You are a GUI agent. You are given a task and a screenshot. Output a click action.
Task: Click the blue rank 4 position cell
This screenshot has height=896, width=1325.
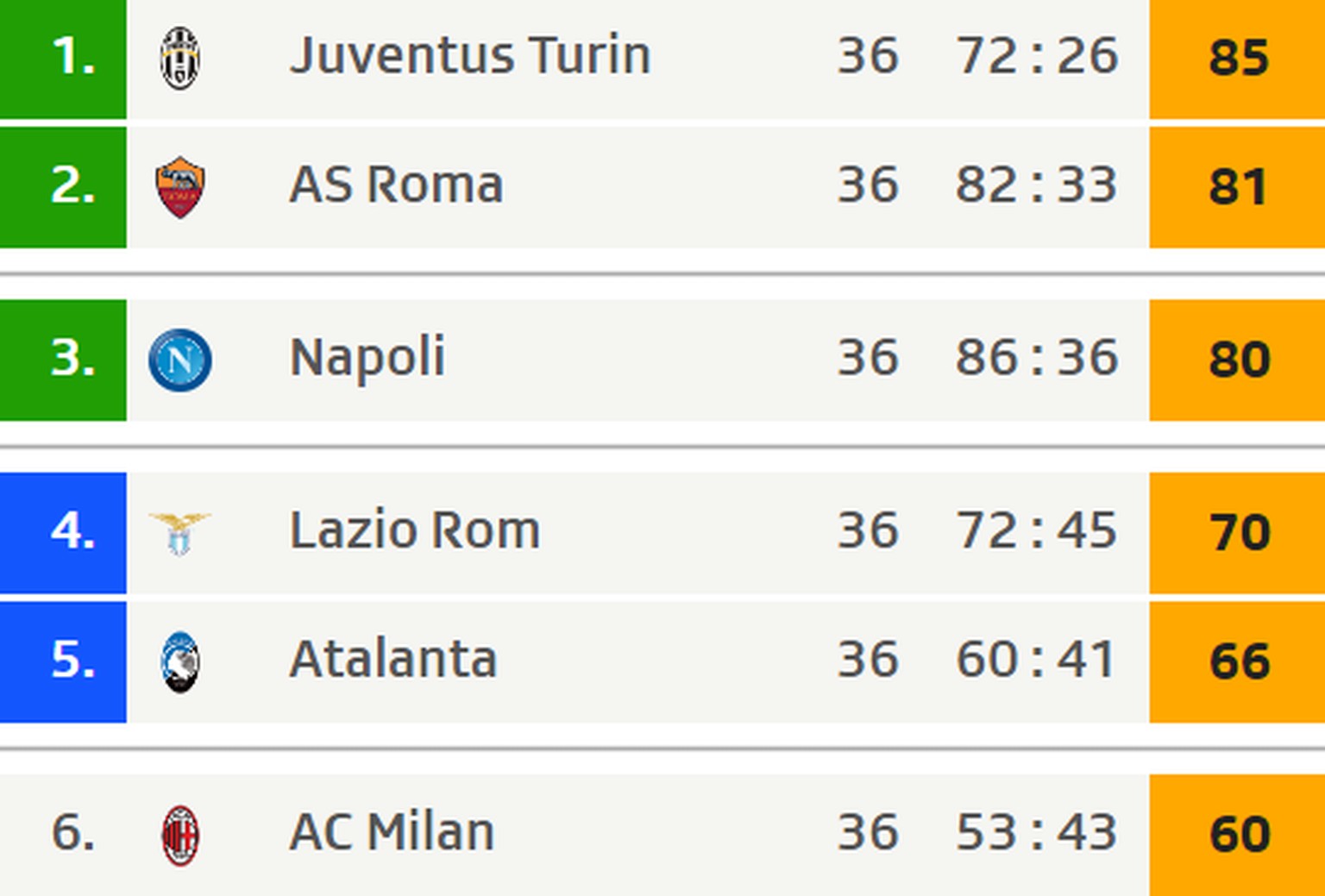click(x=63, y=532)
